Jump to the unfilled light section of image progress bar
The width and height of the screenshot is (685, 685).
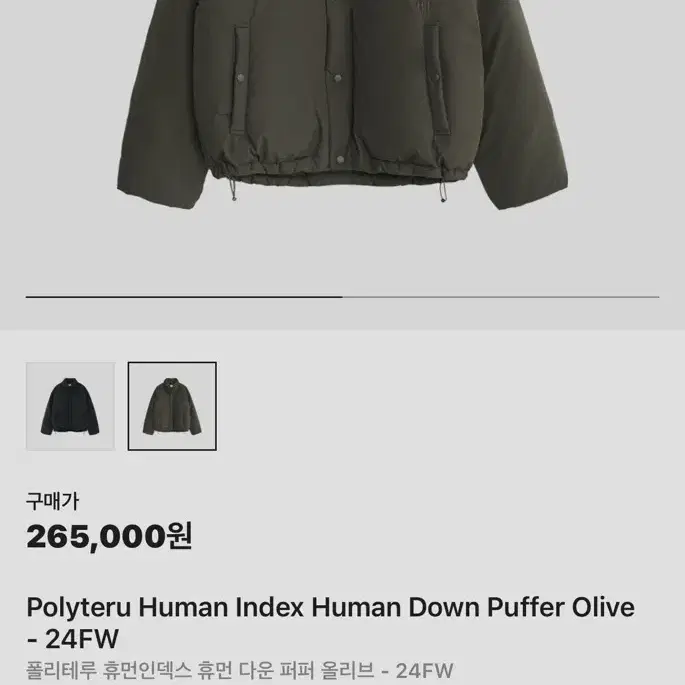tap(501, 297)
